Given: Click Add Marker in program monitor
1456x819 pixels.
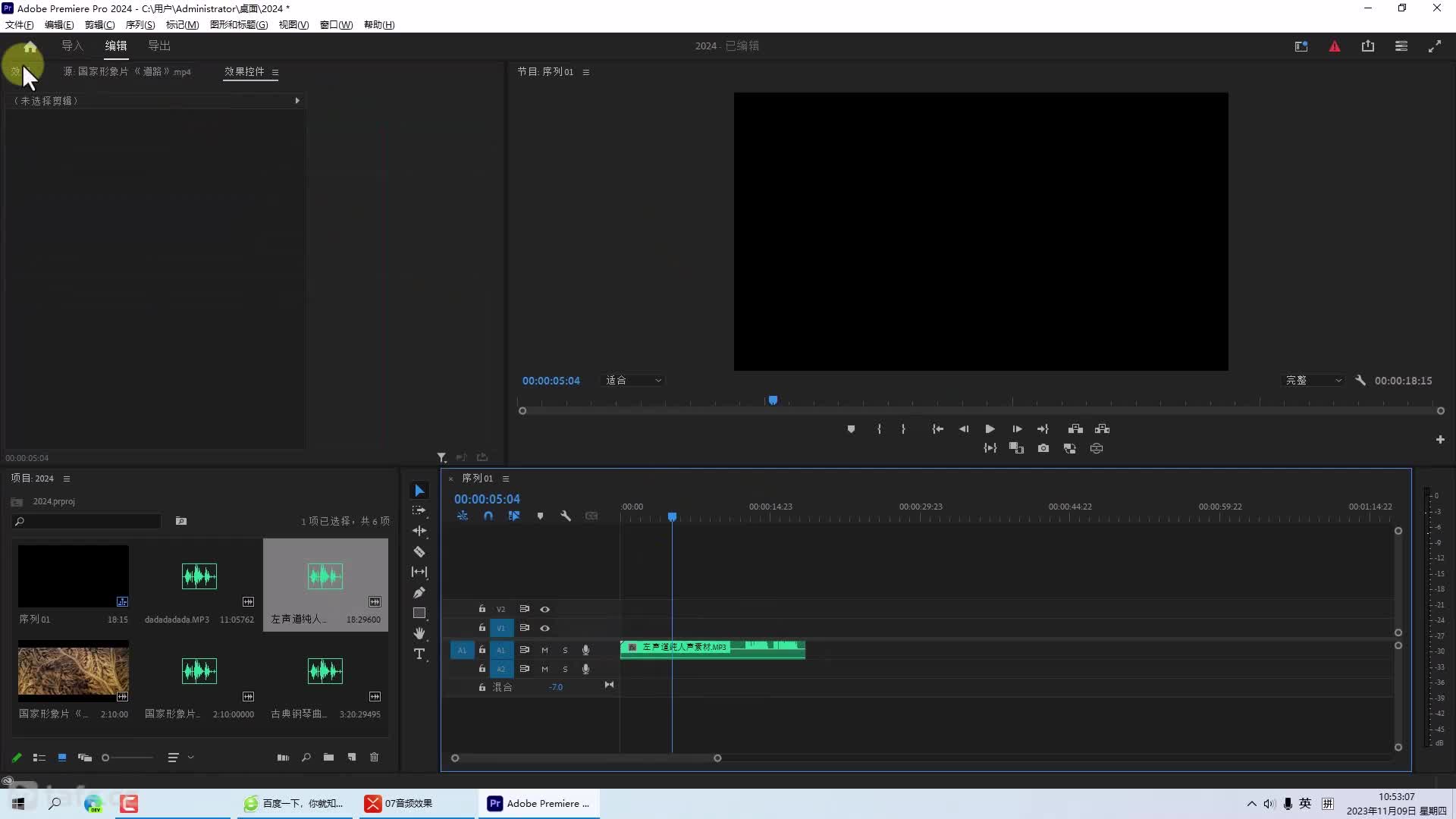Looking at the screenshot, I should [x=851, y=429].
